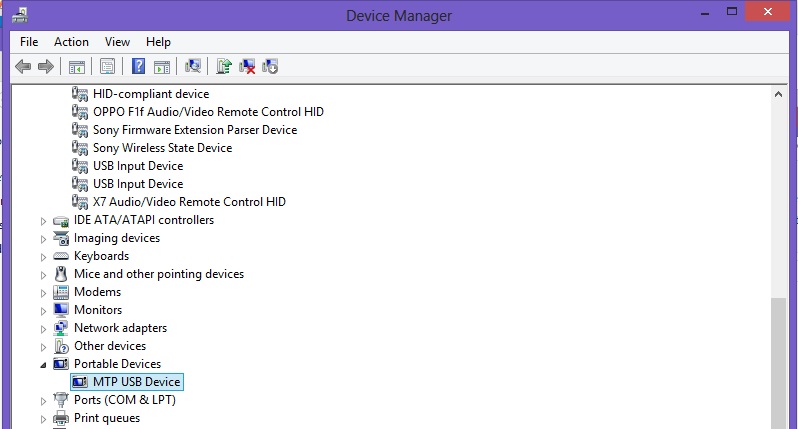Viewport: 798px width, 429px height.
Task: Expand the Network adapters category
Action: click(x=43, y=329)
